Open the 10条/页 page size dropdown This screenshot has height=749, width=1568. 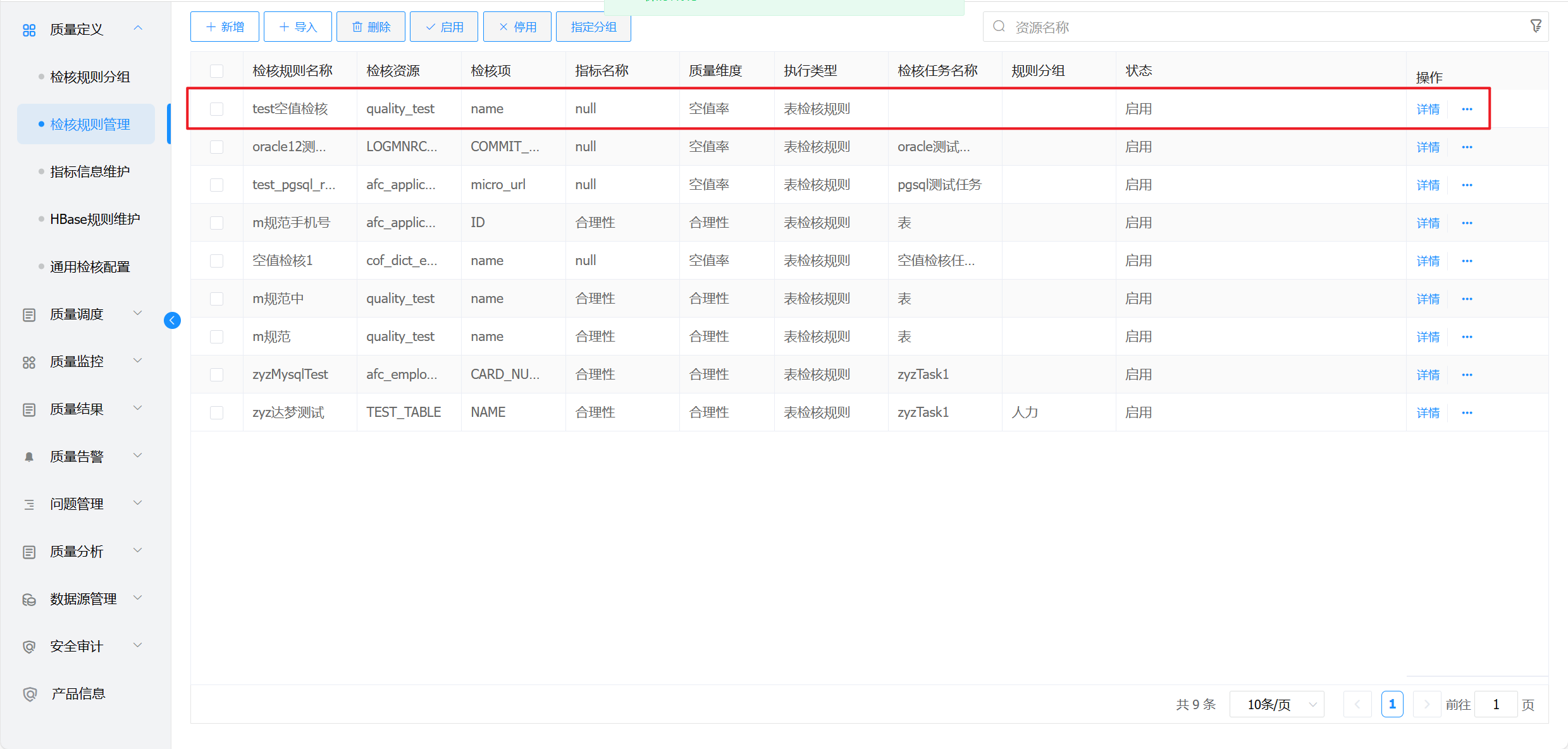tap(1276, 704)
